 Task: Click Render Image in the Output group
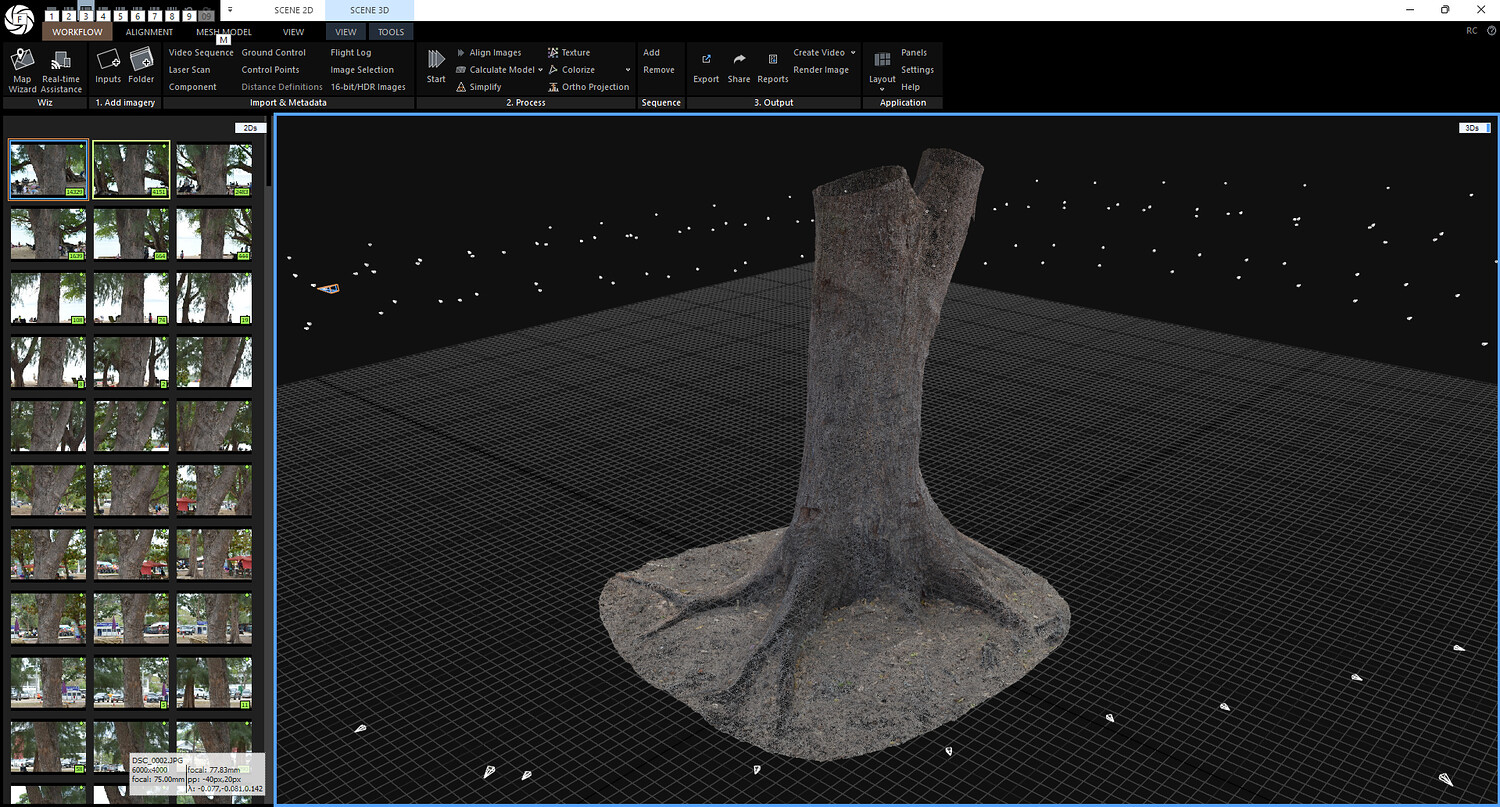821,70
